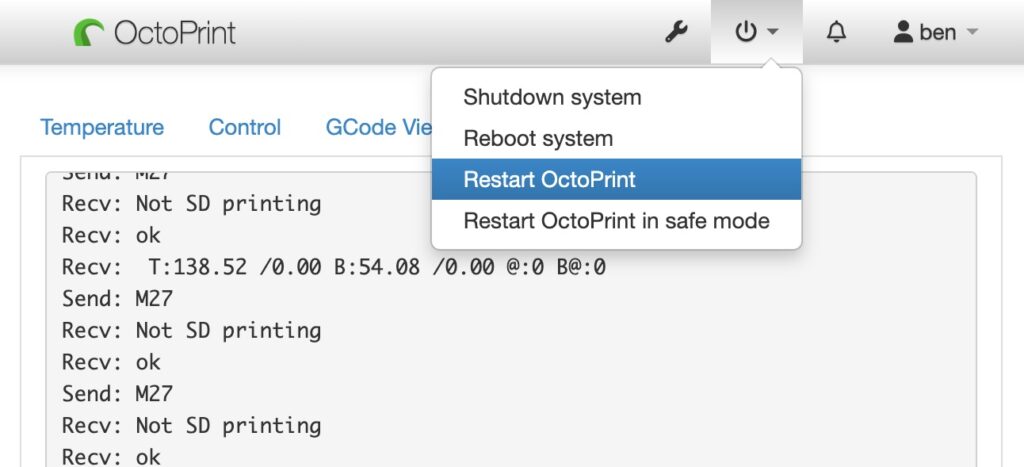Click the green OctoPrint tentacle logo

(x=88, y=33)
